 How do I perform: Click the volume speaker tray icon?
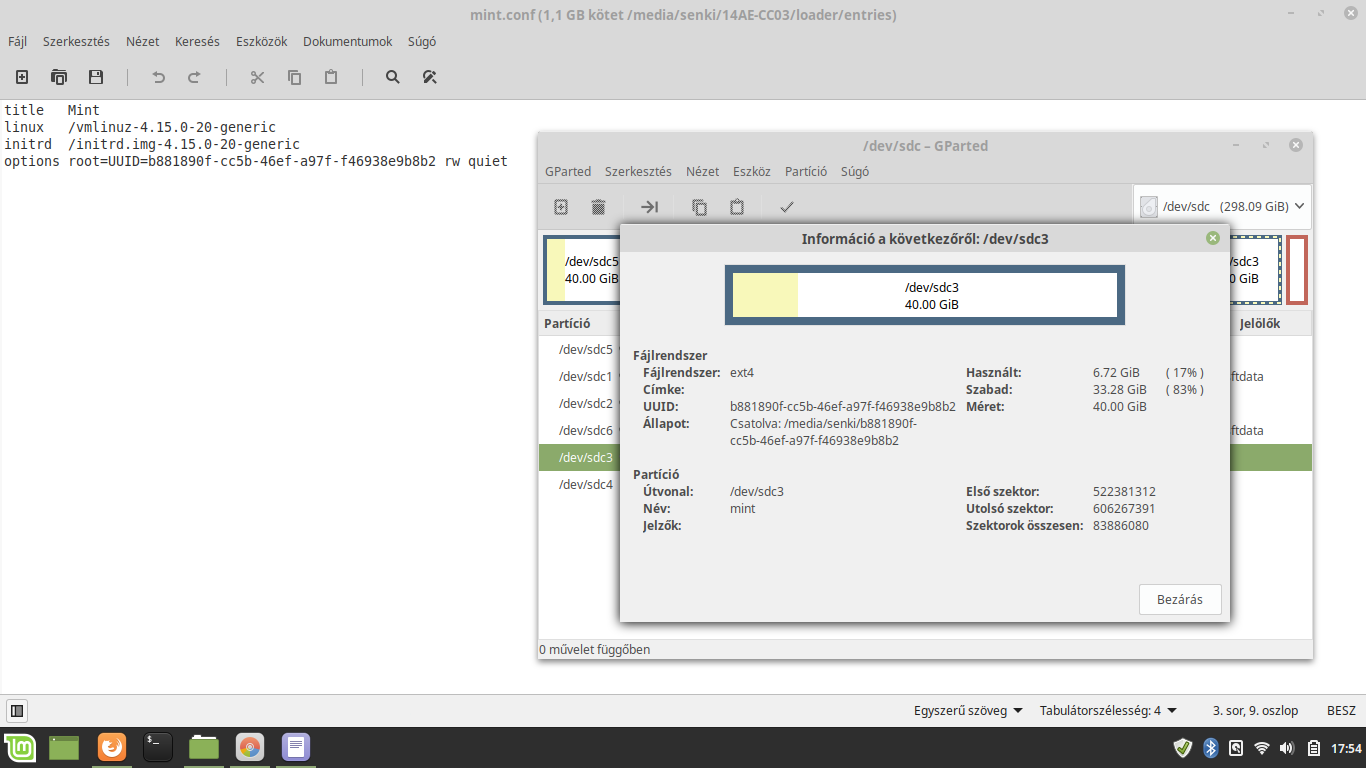click(x=1287, y=747)
